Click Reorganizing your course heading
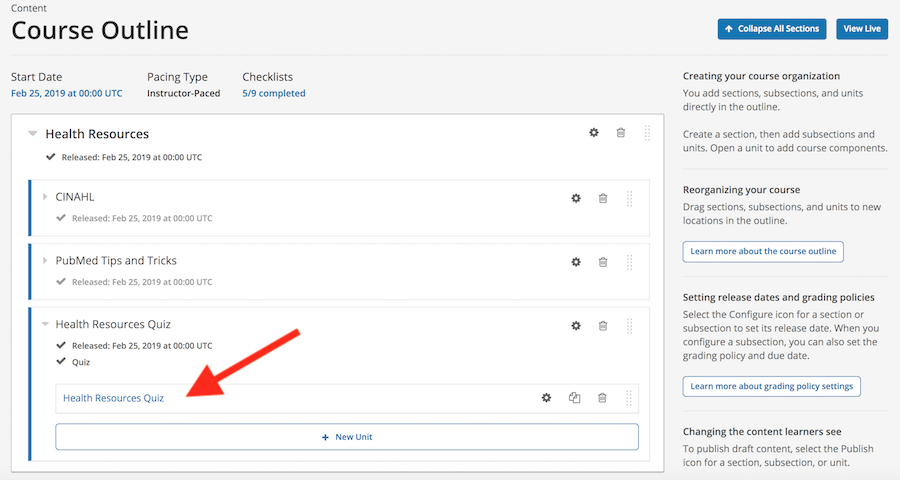 741,189
